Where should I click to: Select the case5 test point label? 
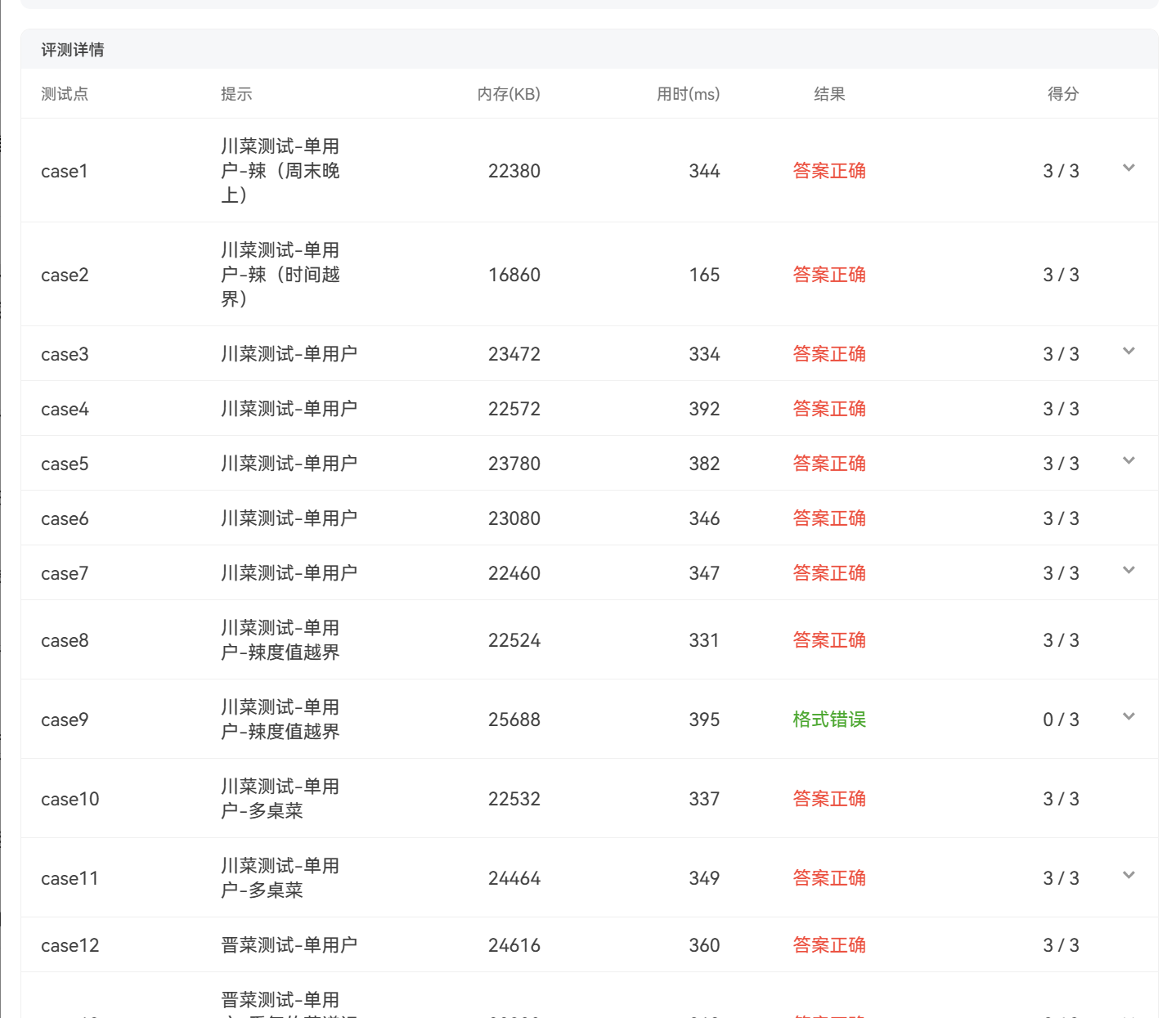click(65, 464)
